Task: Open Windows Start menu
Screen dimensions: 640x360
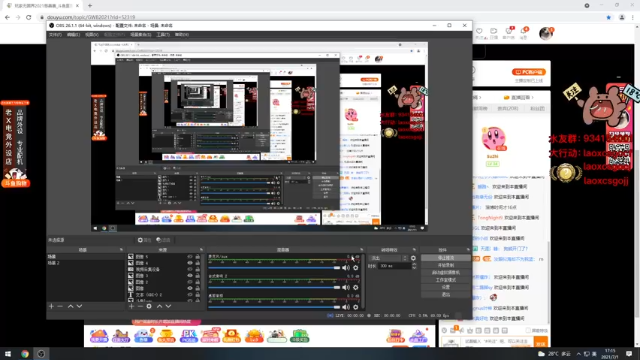Action: [x=7, y=354]
